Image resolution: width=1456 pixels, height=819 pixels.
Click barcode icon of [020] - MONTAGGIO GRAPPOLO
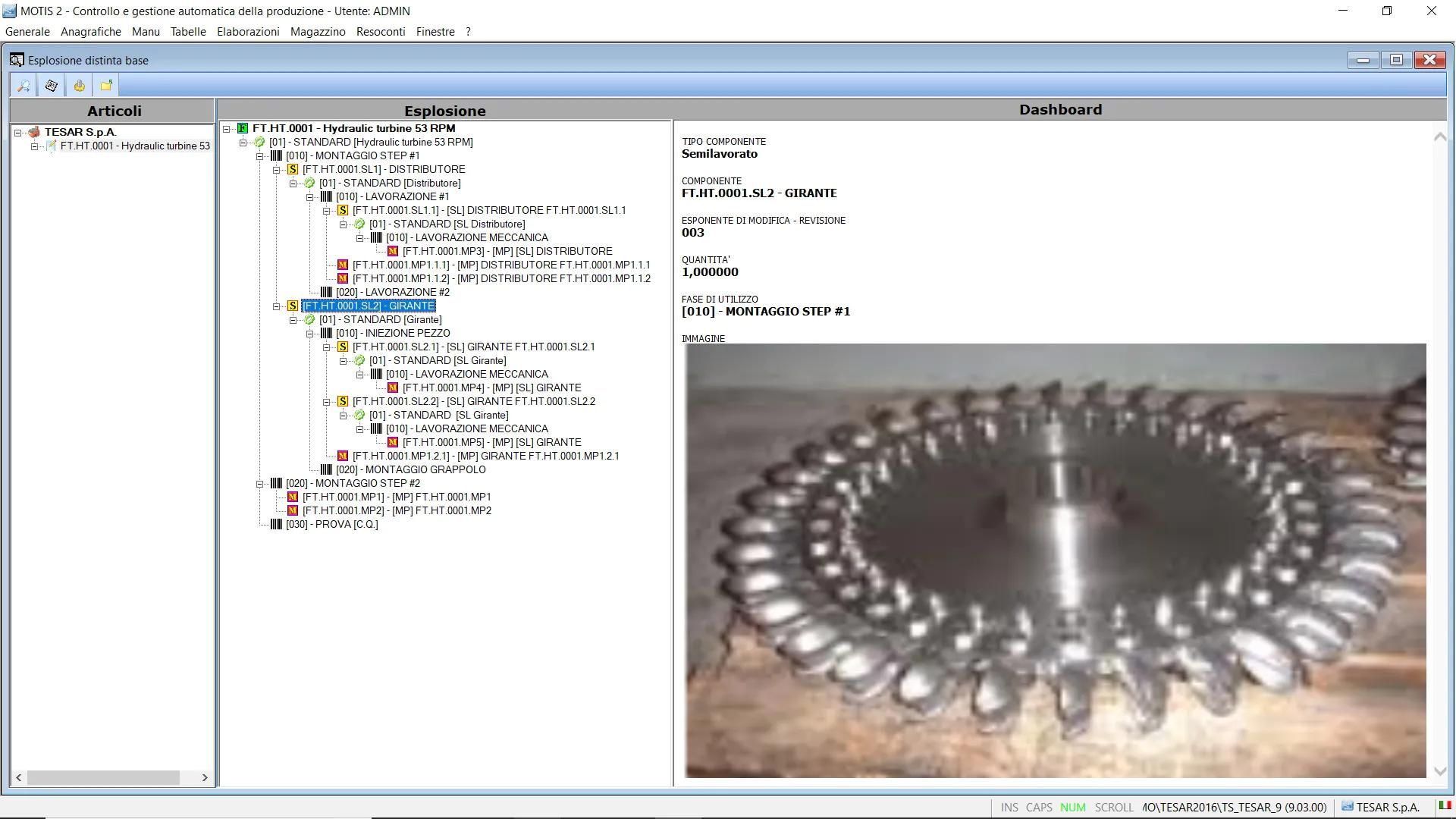tap(326, 469)
